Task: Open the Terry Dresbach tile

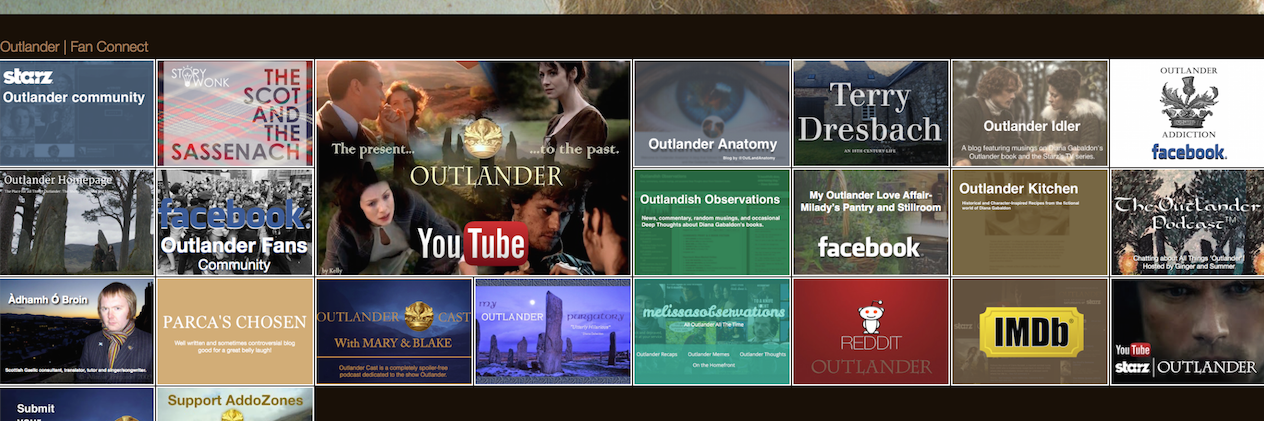Action: click(870, 113)
